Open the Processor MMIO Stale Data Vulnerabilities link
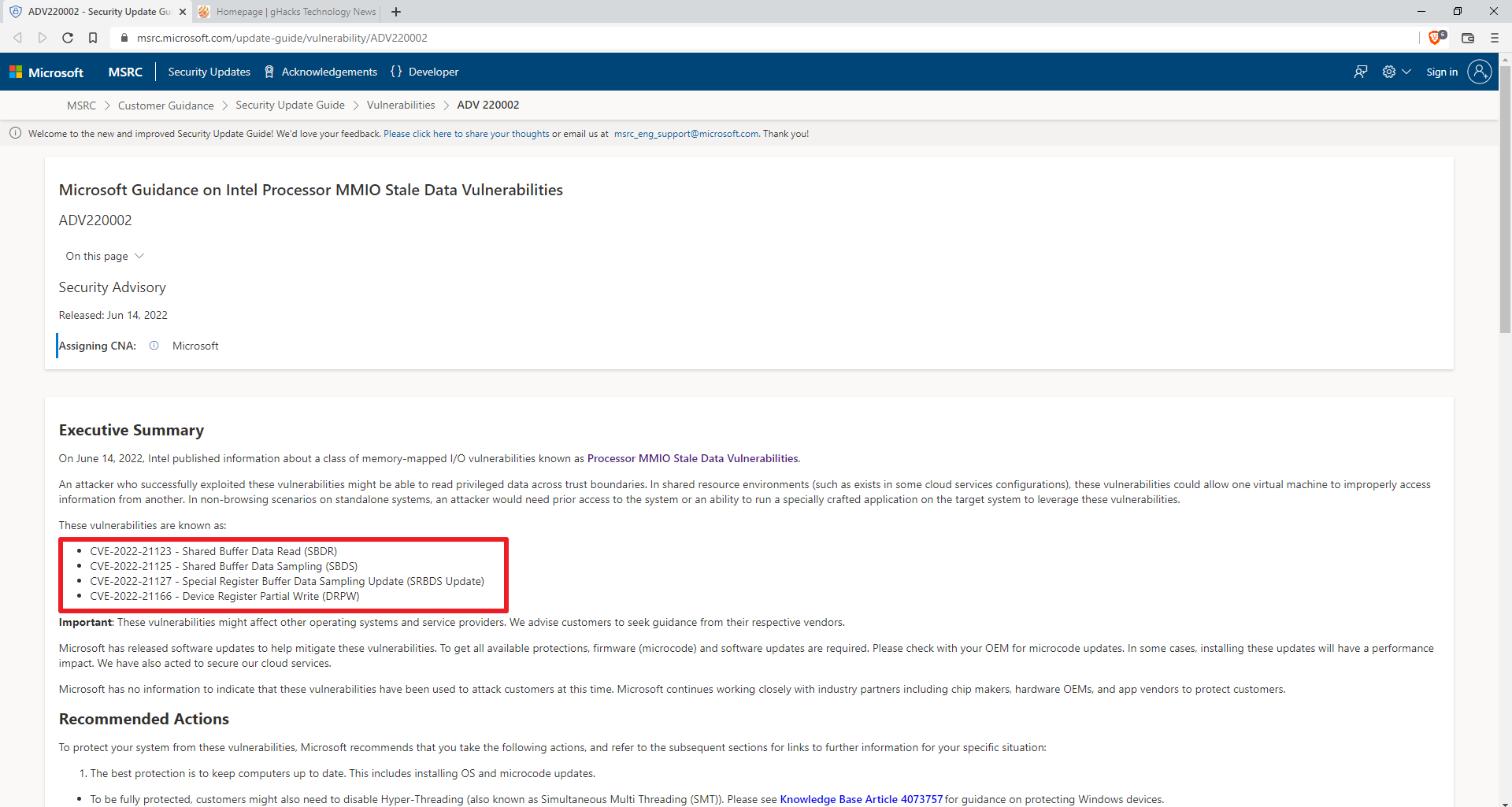This screenshot has width=1512, height=807. click(692, 459)
